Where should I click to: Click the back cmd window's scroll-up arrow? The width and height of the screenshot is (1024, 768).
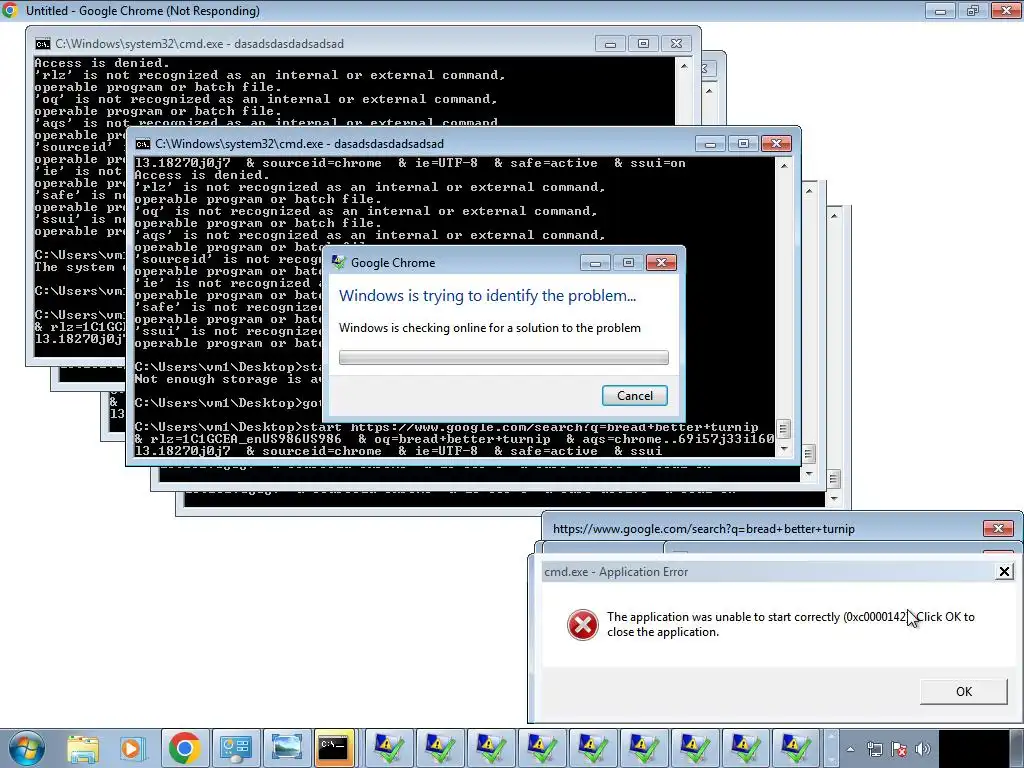click(x=684, y=66)
